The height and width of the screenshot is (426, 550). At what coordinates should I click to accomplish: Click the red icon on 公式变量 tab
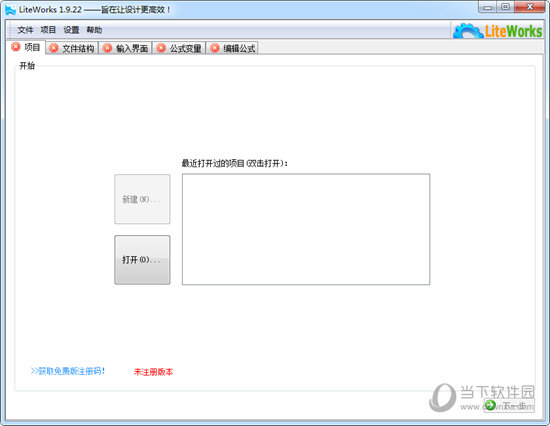[161, 48]
